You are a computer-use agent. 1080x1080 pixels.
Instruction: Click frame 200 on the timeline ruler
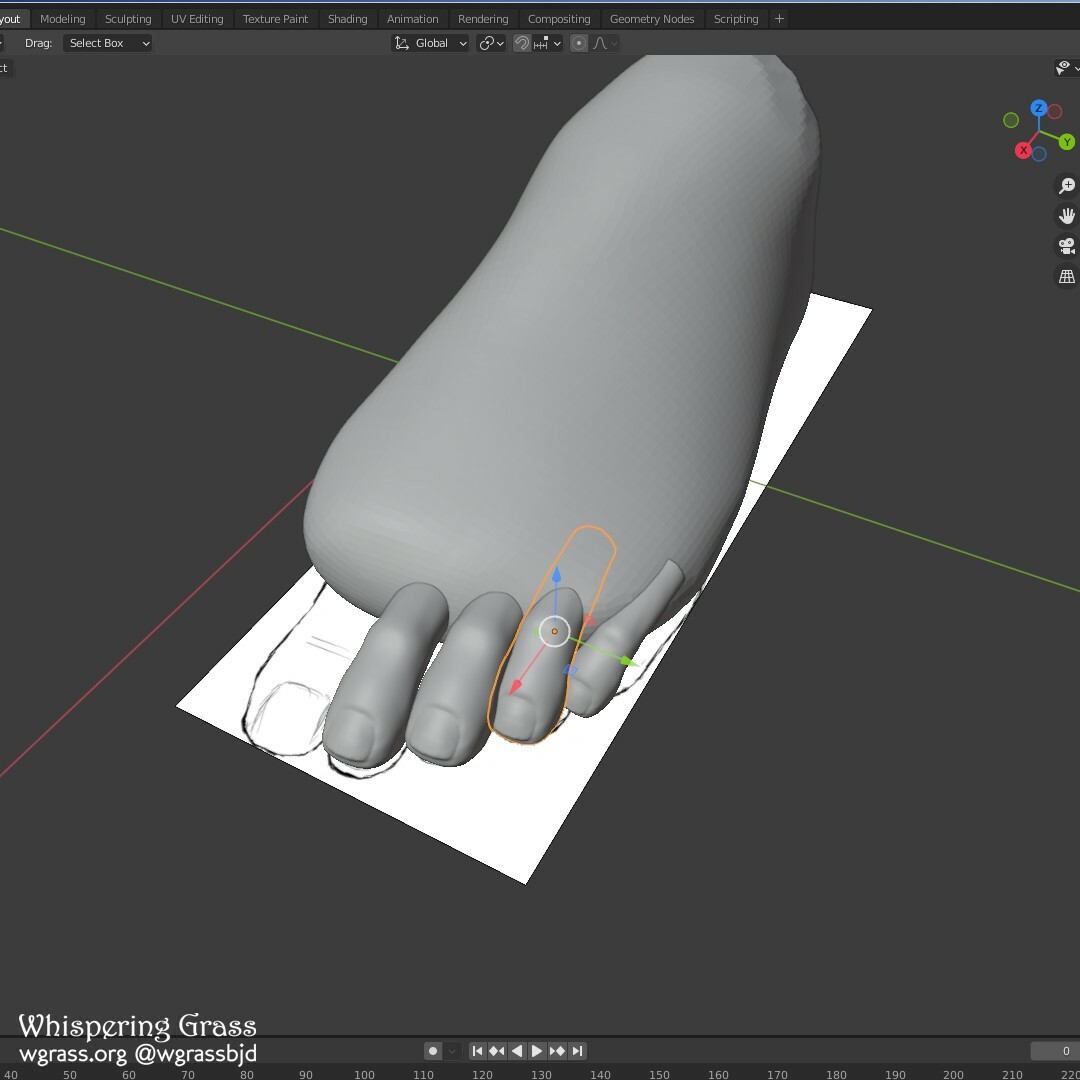pyautogui.click(x=953, y=1074)
